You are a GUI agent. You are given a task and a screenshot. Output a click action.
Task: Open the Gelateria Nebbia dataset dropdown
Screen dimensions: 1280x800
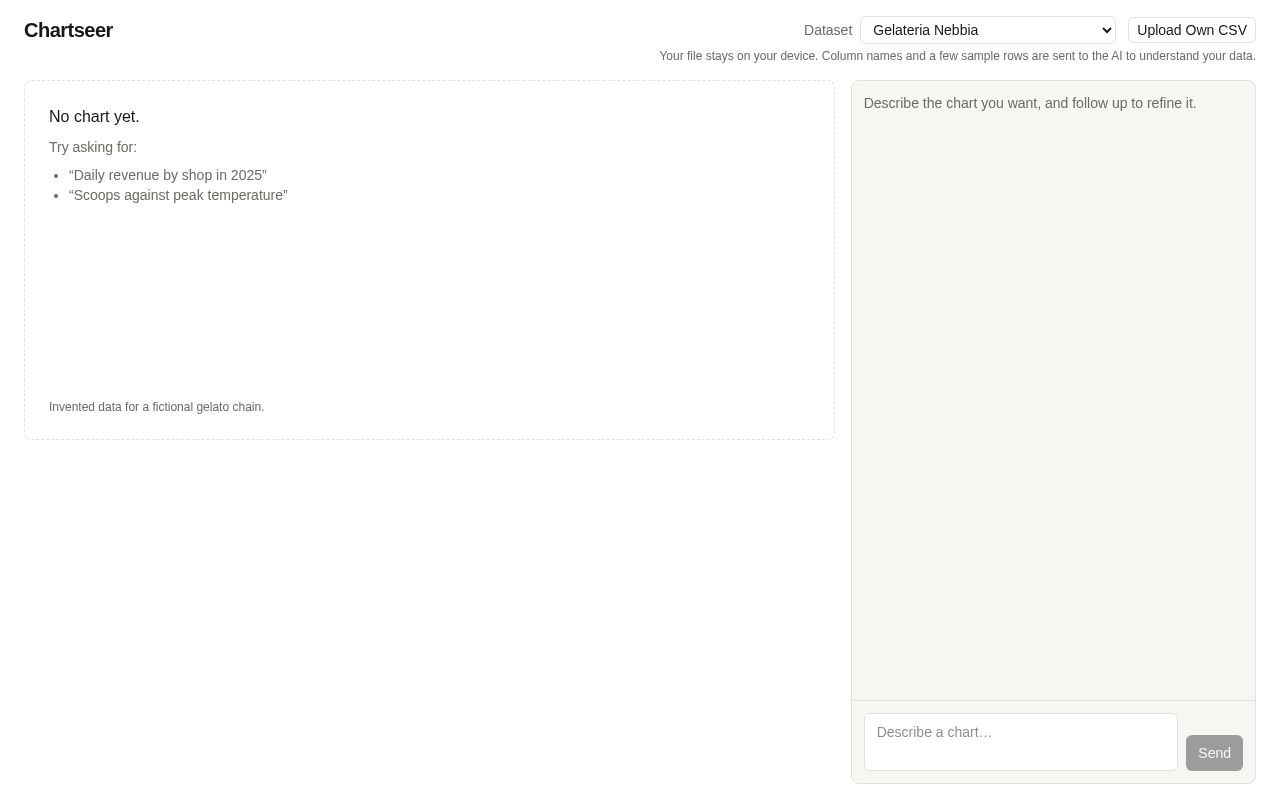point(988,30)
